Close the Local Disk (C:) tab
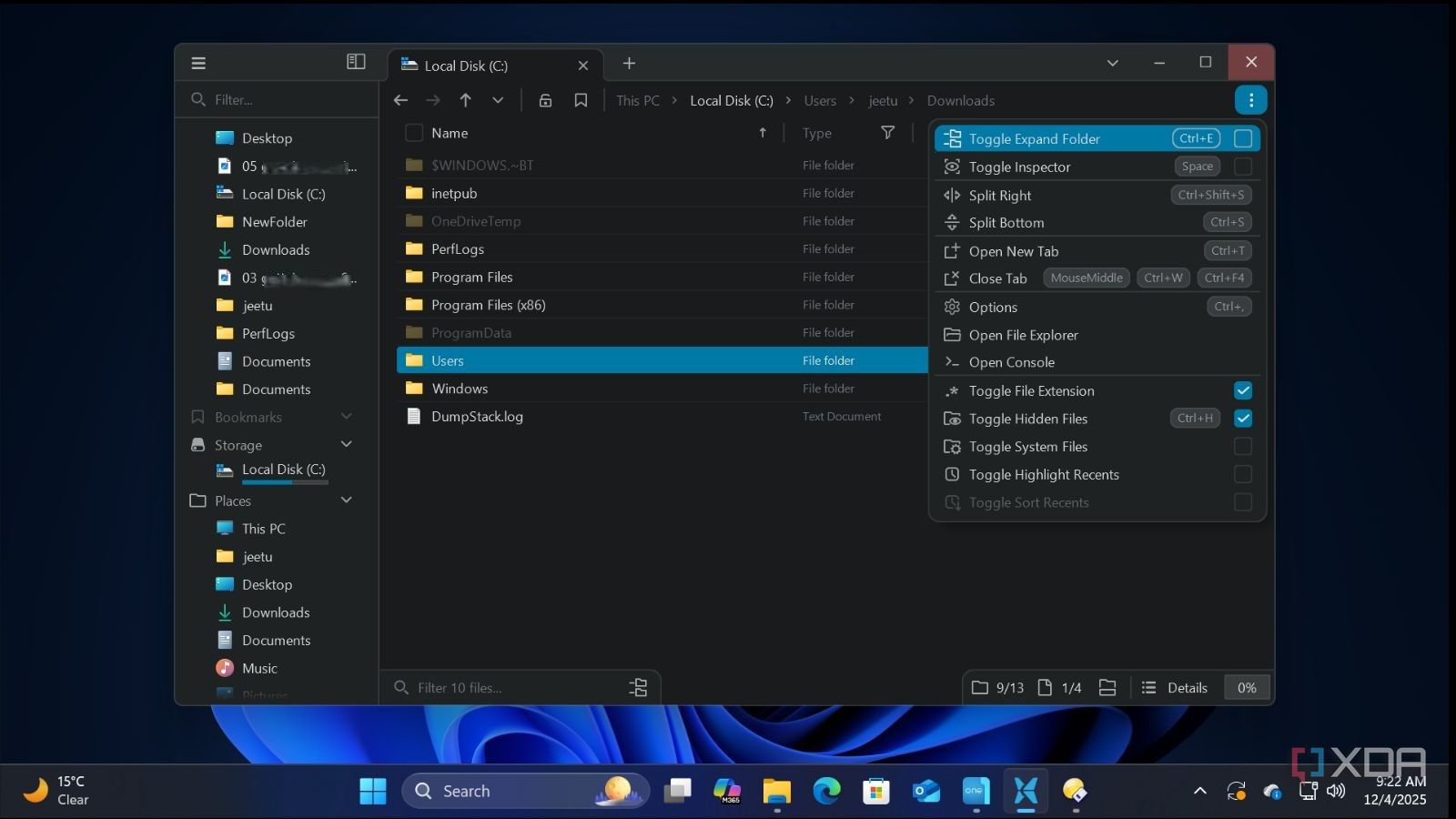Image resolution: width=1456 pixels, height=819 pixels. click(x=583, y=66)
